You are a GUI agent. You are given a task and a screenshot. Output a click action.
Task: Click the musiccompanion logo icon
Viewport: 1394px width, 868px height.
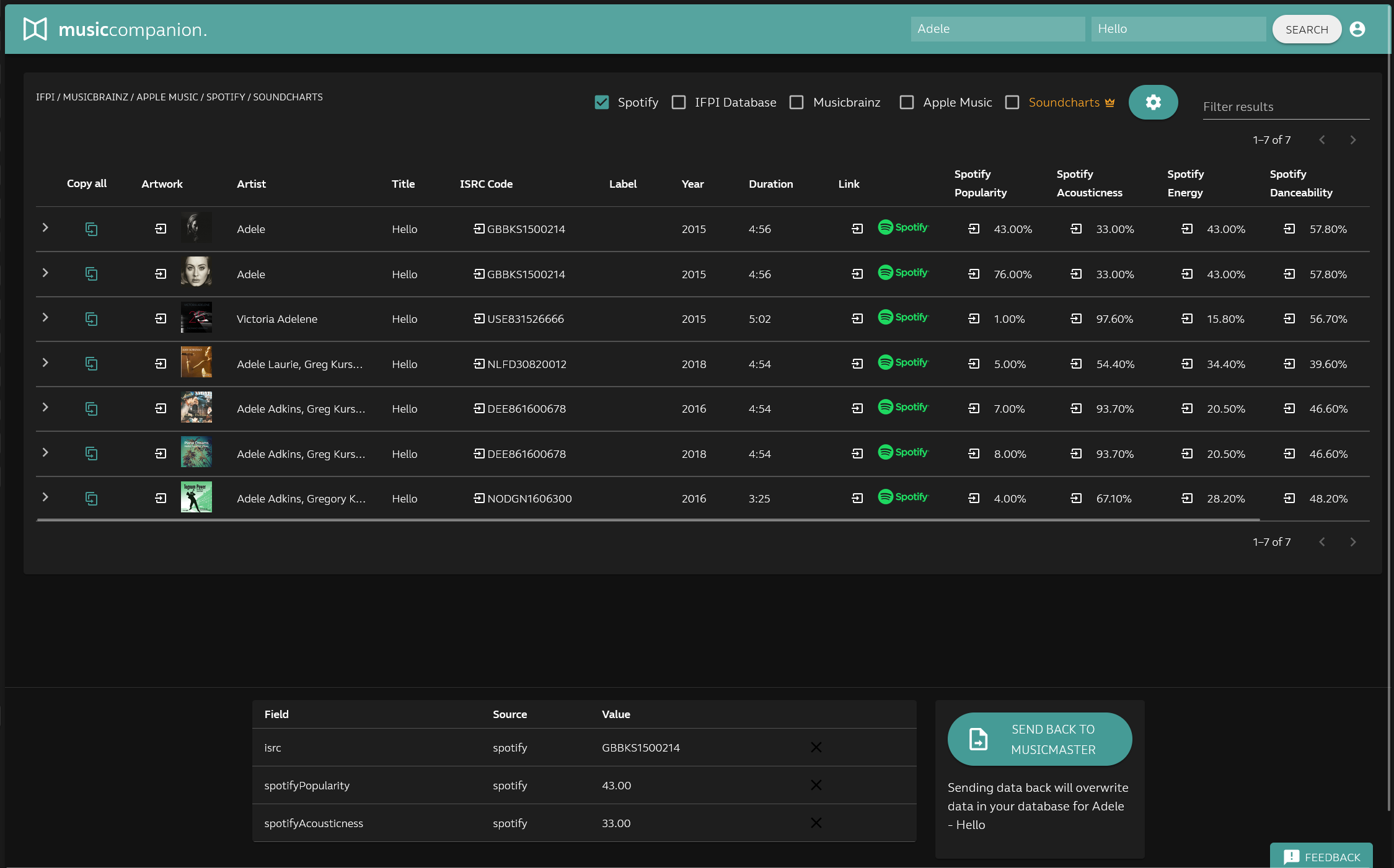pyautogui.click(x=35, y=29)
